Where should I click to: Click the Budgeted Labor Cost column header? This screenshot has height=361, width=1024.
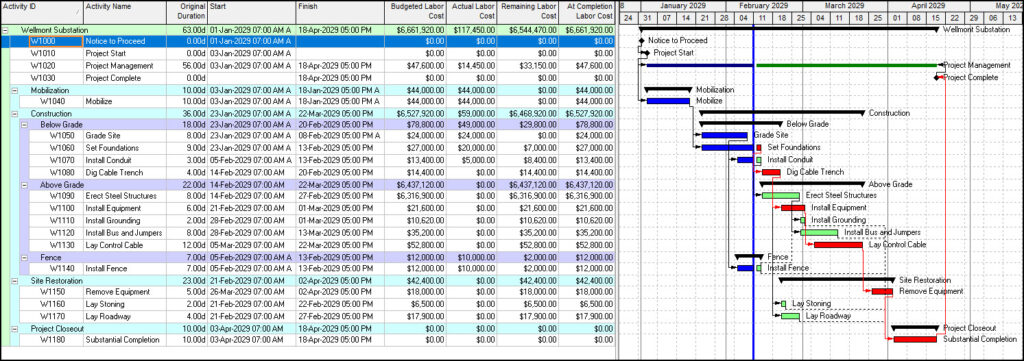[416, 12]
